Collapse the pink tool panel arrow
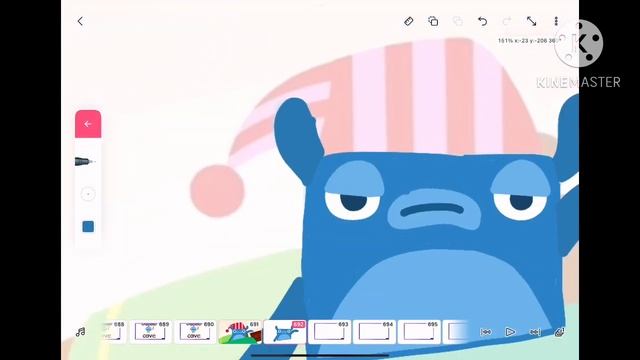 88,124
